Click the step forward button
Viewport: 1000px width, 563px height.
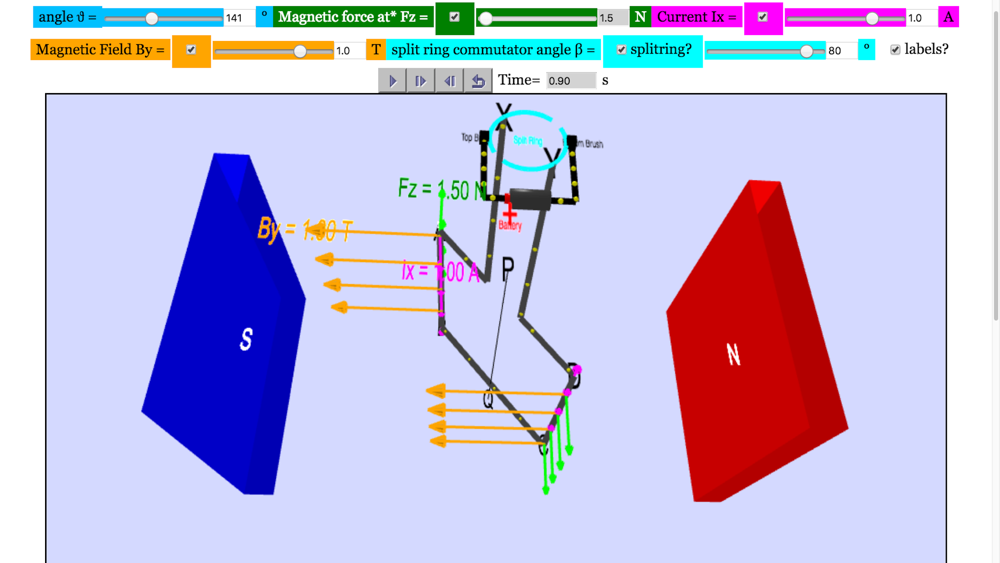click(x=421, y=81)
